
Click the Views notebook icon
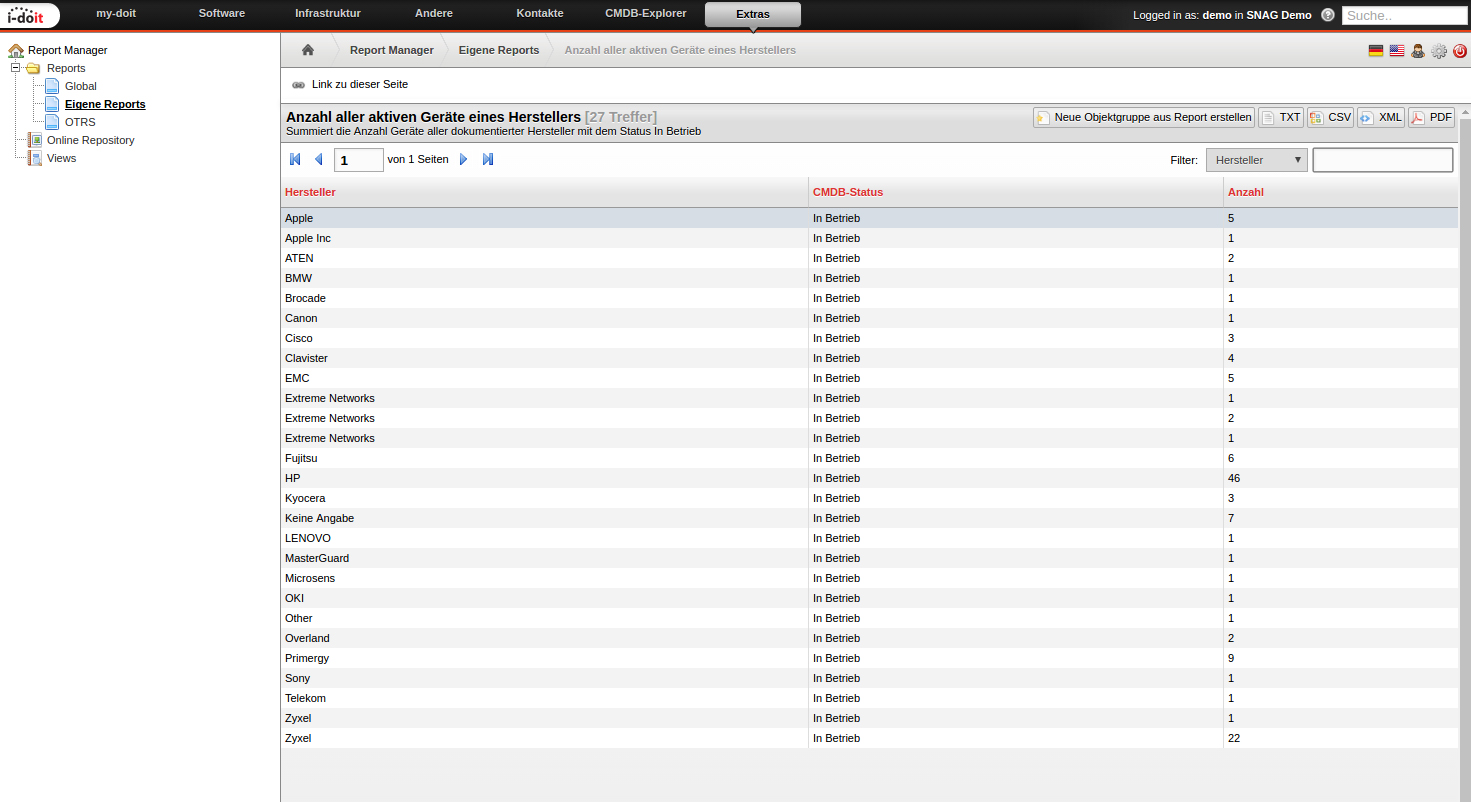click(35, 158)
